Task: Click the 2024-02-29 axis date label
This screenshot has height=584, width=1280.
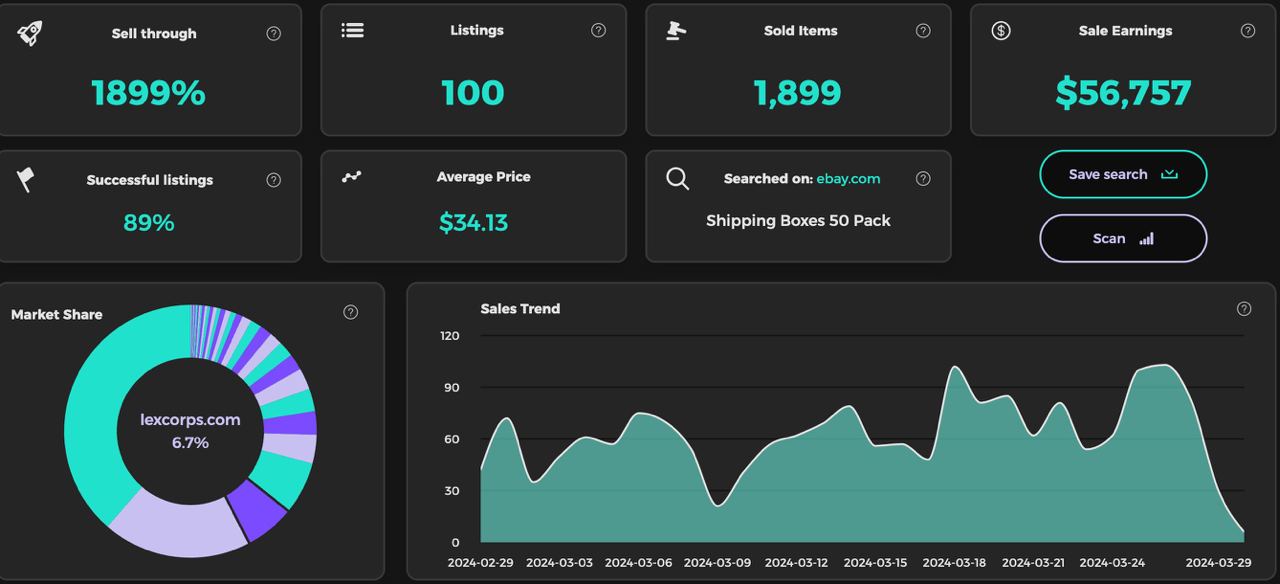Action: click(x=480, y=563)
